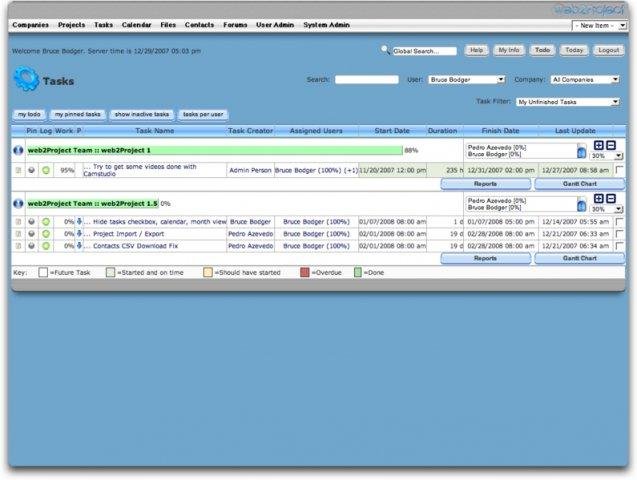Pin the Hide tasks checkbox task

click(x=31, y=222)
